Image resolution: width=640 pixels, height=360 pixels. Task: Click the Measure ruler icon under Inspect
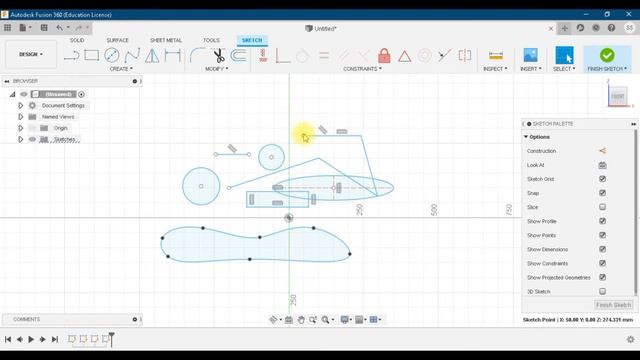point(496,55)
